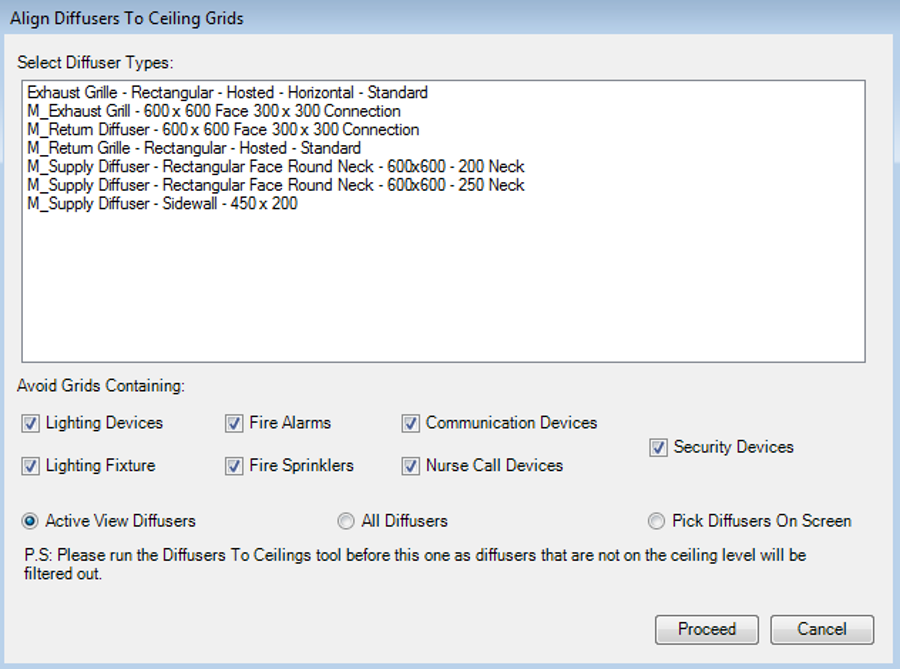
Task: Uncheck the Lighting Devices checkbox
Action: point(30,424)
